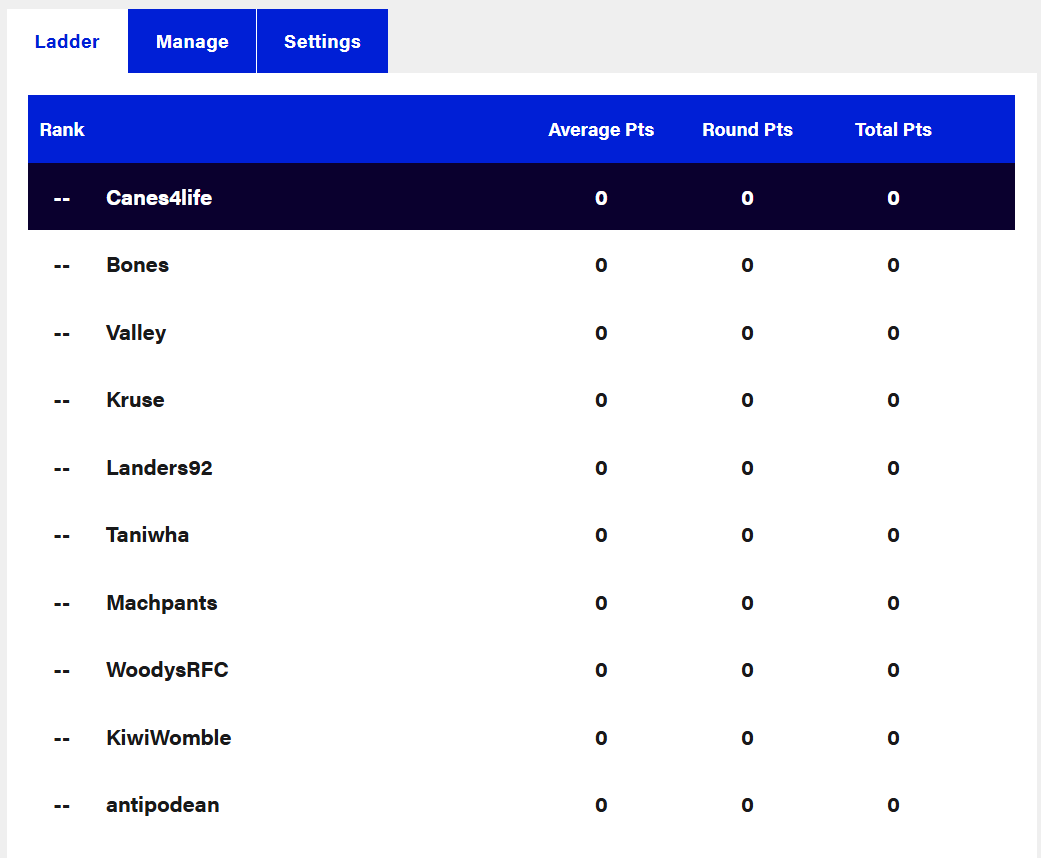
Task: Click the Total Pts value for antipodean
Action: click(x=893, y=805)
